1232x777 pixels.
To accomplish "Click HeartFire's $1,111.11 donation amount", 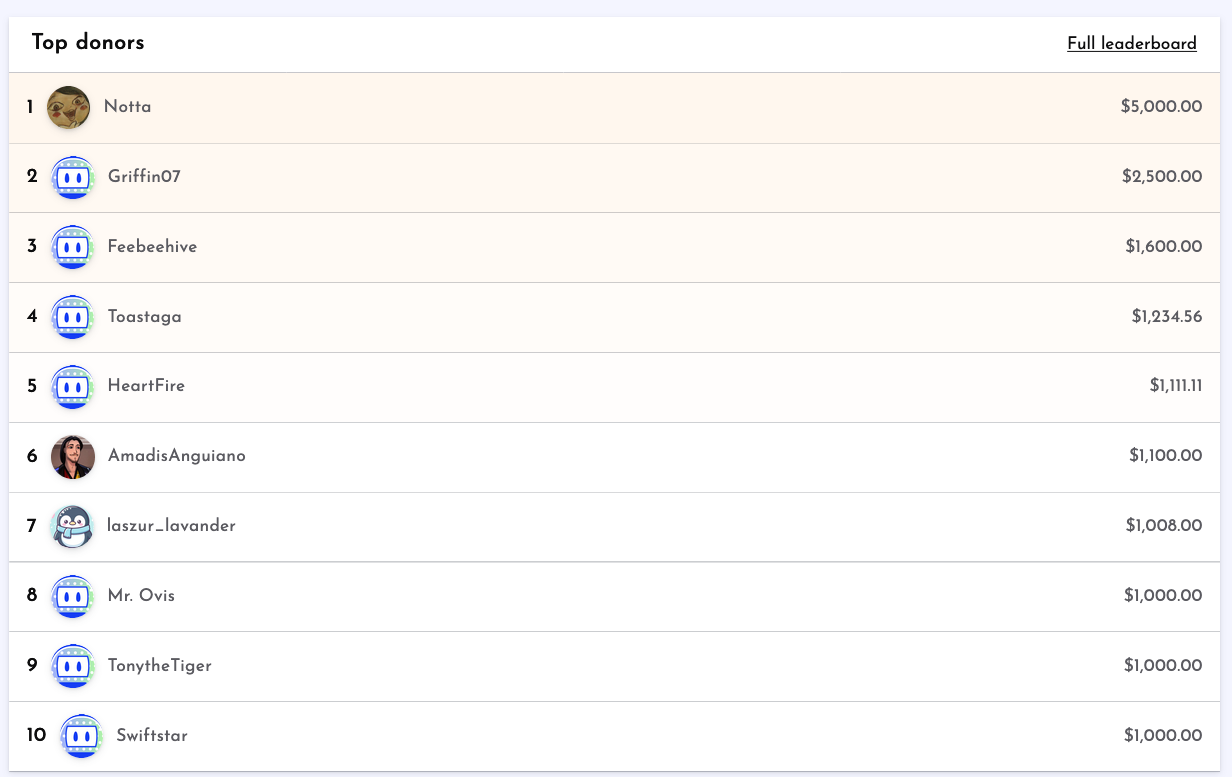I will 1175,386.
